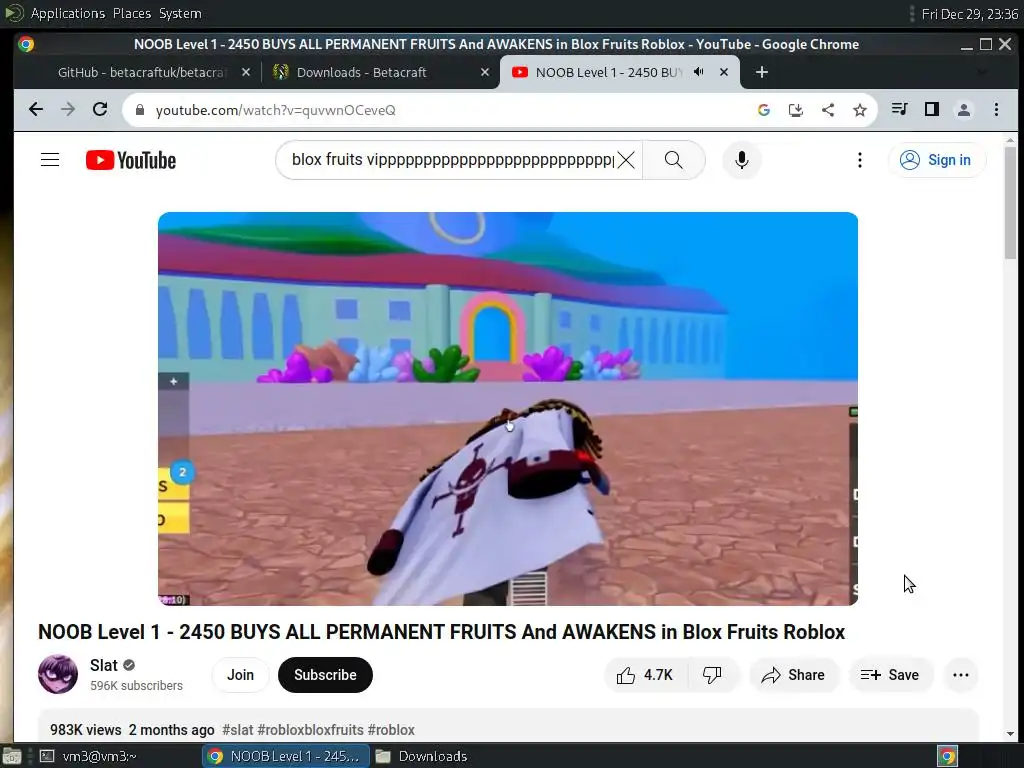Click the page vertical scrollbar thumb
Viewport: 1024px width, 768px height.
(1010, 202)
